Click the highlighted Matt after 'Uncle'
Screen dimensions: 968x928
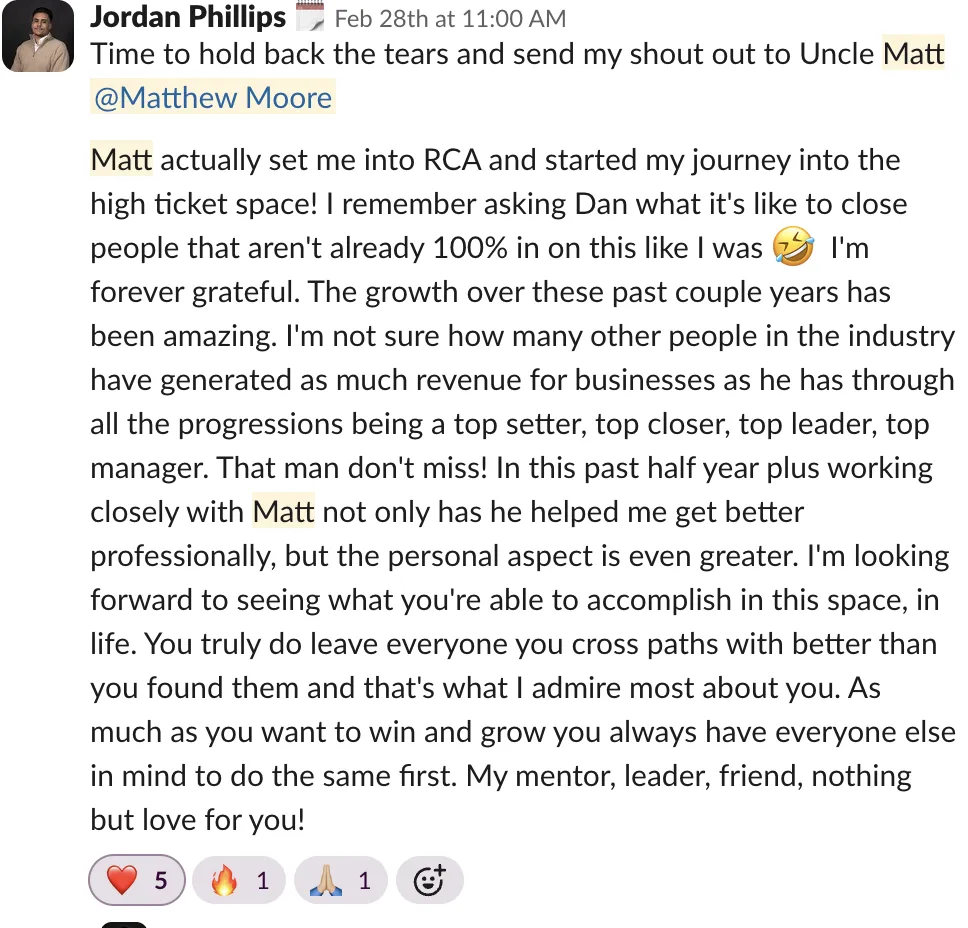tap(914, 54)
